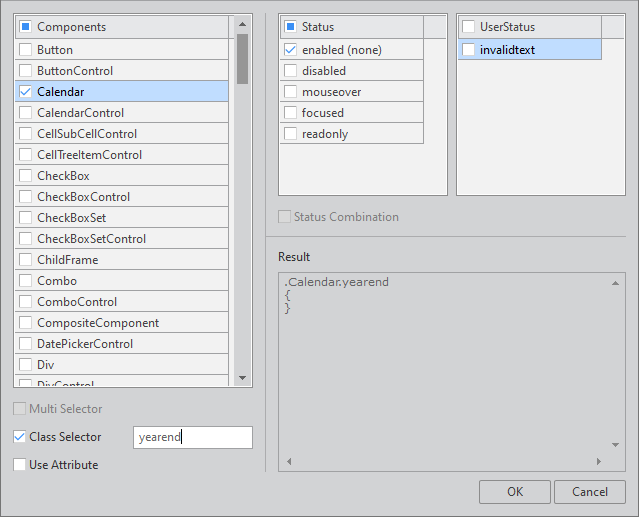Screen dimensions: 639x517
Task: Select the ComboControl checkbox
Action: (25, 302)
